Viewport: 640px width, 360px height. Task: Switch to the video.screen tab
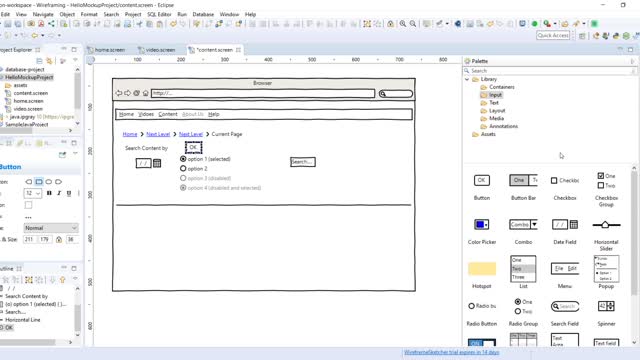157,50
